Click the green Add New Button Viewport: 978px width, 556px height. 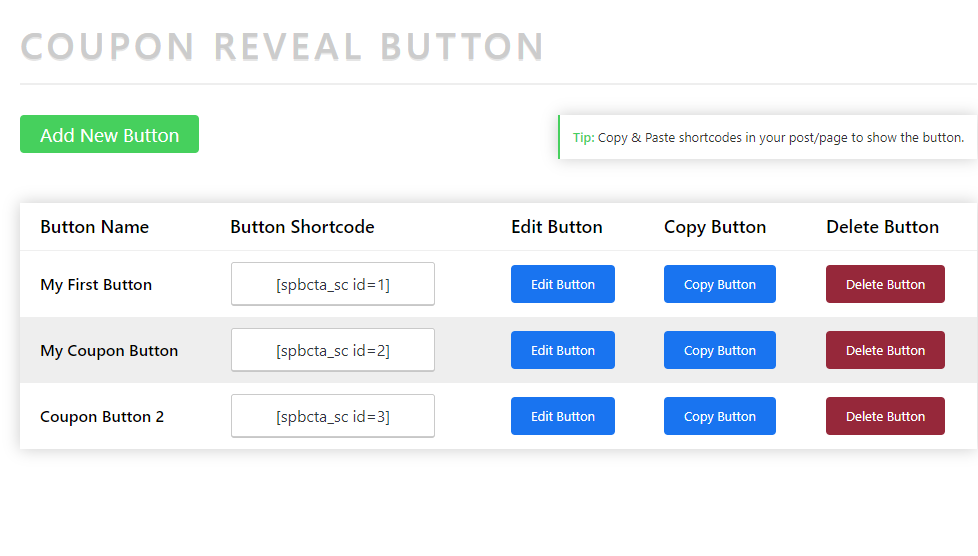point(109,135)
